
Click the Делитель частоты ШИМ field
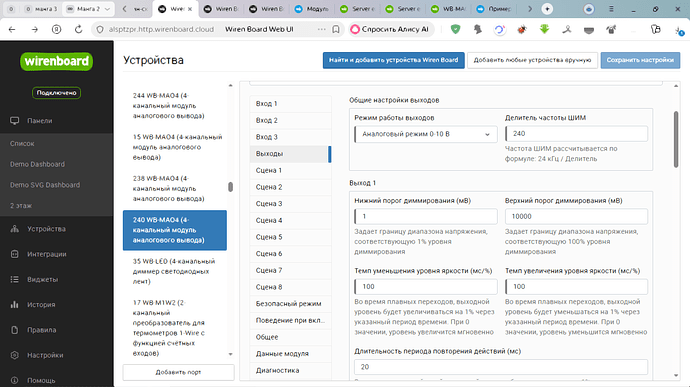click(x=576, y=134)
